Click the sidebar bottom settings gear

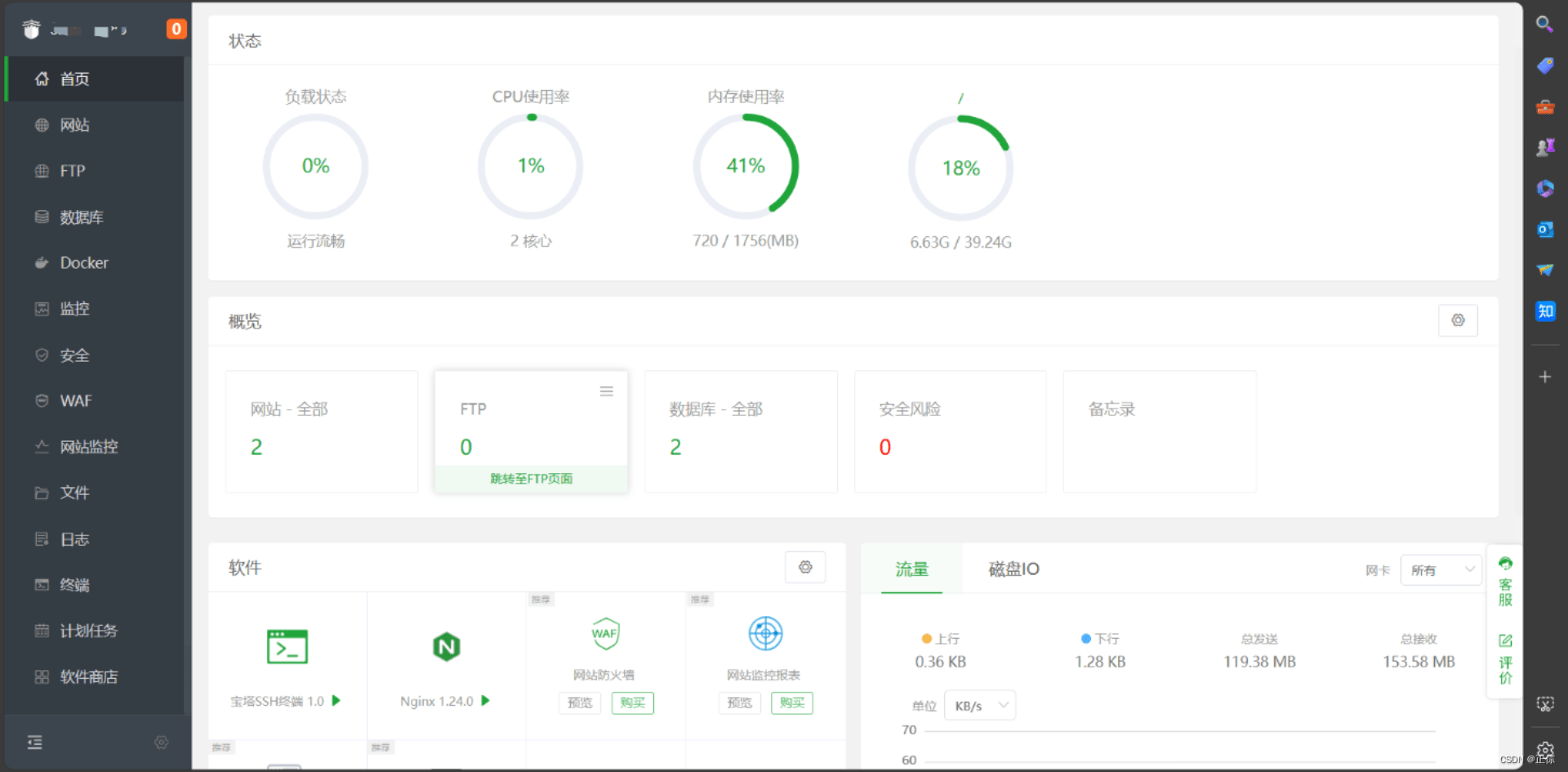coord(162,742)
